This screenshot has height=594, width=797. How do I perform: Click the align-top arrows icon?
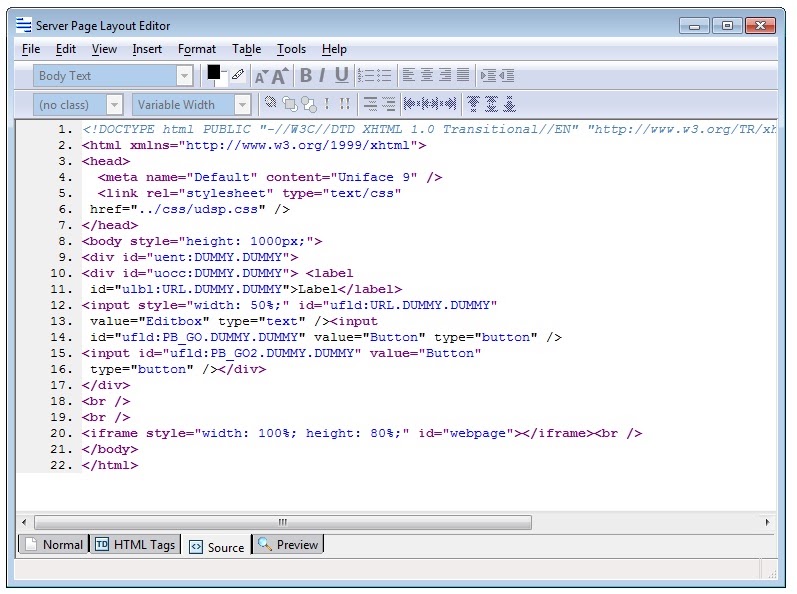[473, 104]
